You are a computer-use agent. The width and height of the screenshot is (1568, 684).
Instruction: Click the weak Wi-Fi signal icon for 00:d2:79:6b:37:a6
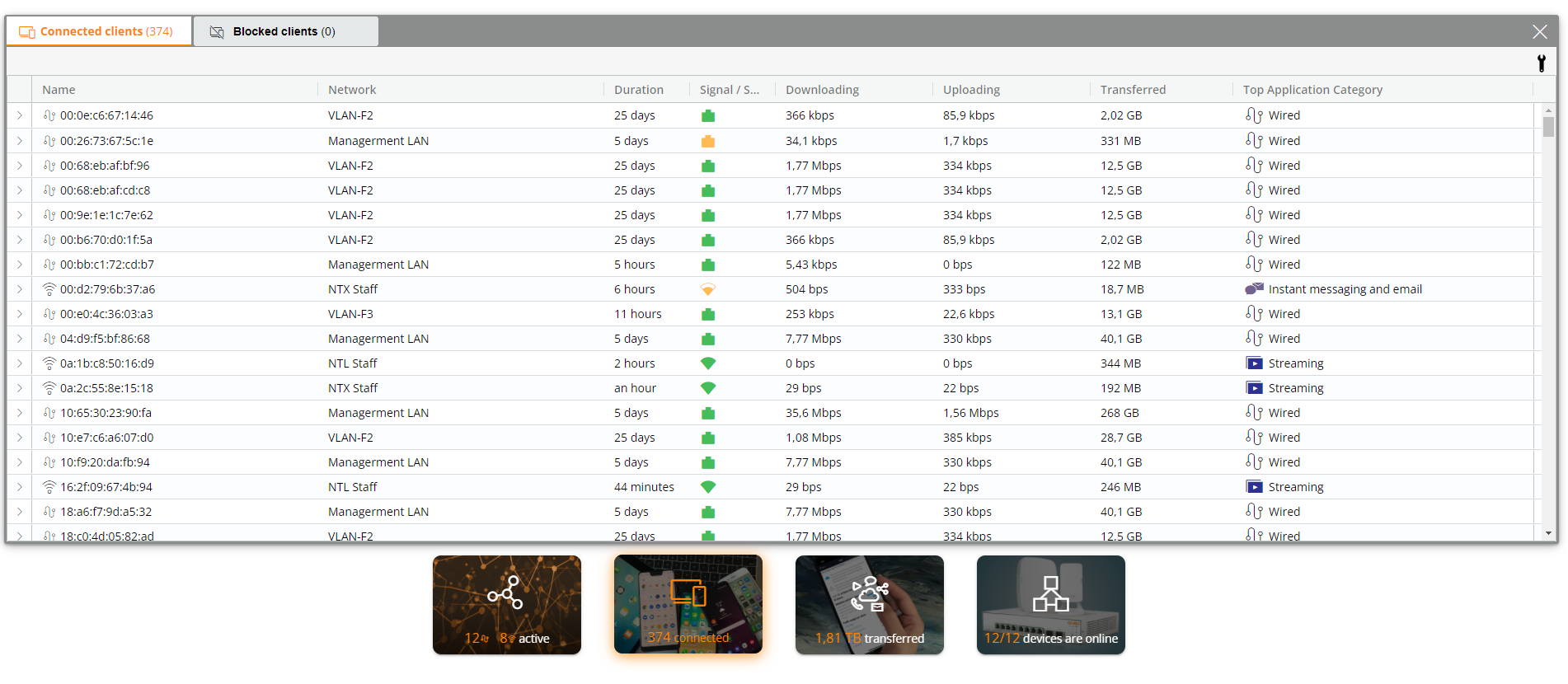(707, 289)
